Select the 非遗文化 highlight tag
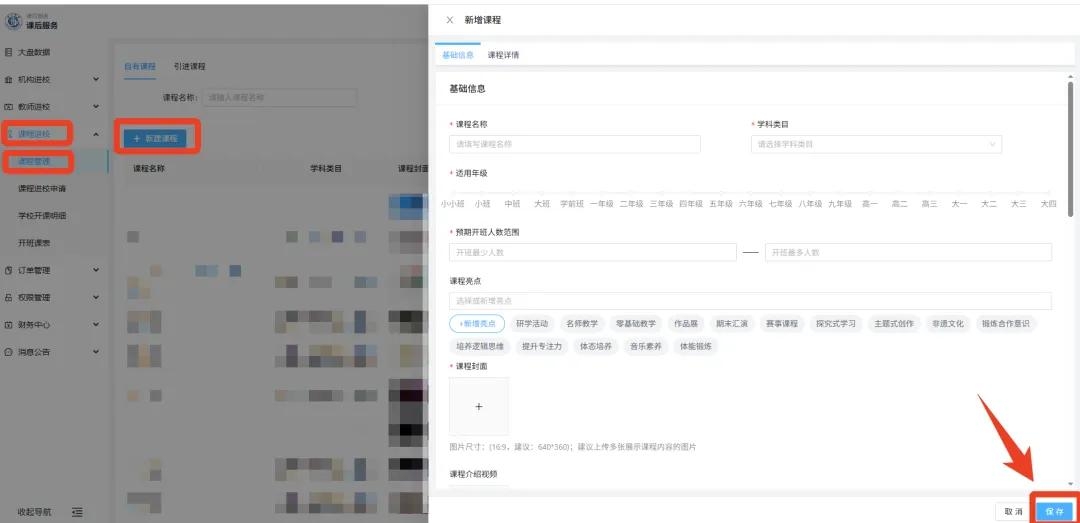Image resolution: width=1080 pixels, height=523 pixels. pyautogui.click(x=947, y=324)
